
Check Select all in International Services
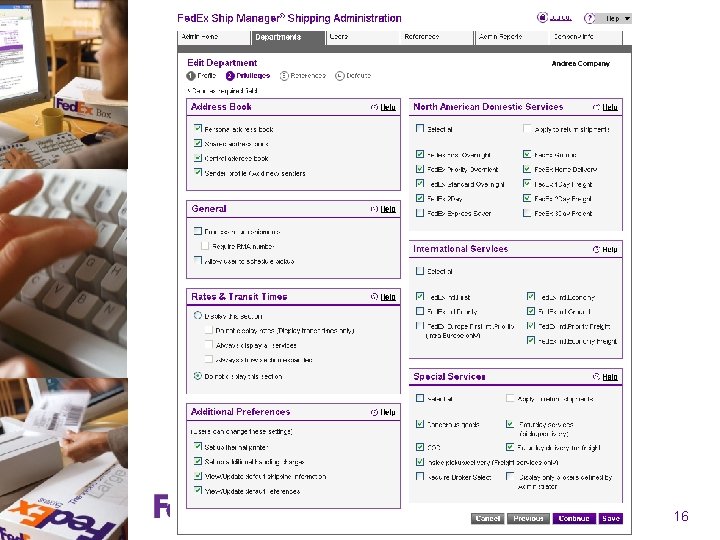(420, 271)
